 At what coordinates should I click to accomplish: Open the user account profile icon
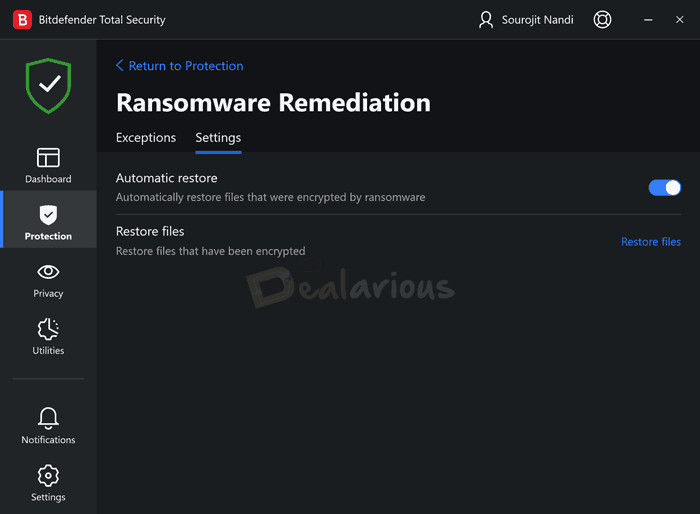coord(486,20)
